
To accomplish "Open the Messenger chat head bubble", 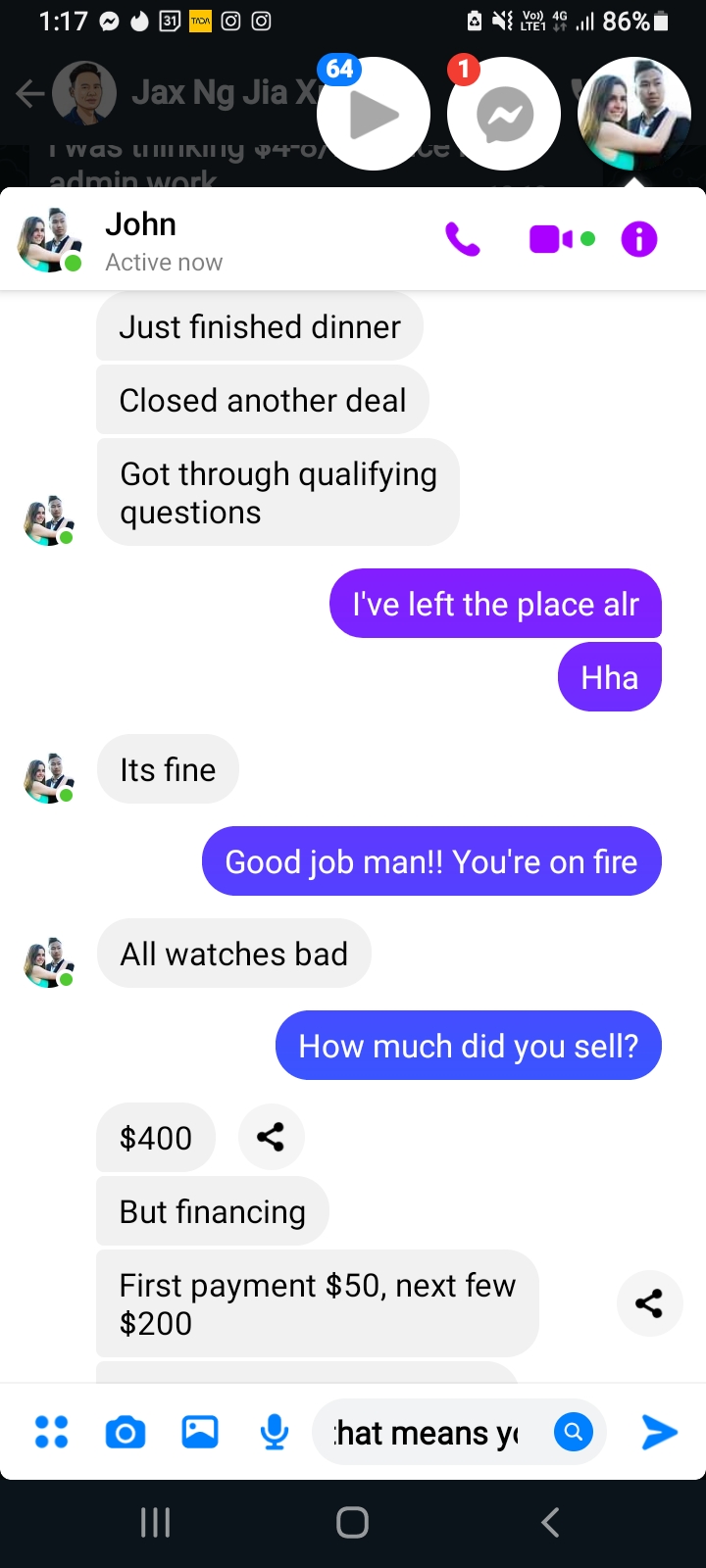I will (504, 114).
